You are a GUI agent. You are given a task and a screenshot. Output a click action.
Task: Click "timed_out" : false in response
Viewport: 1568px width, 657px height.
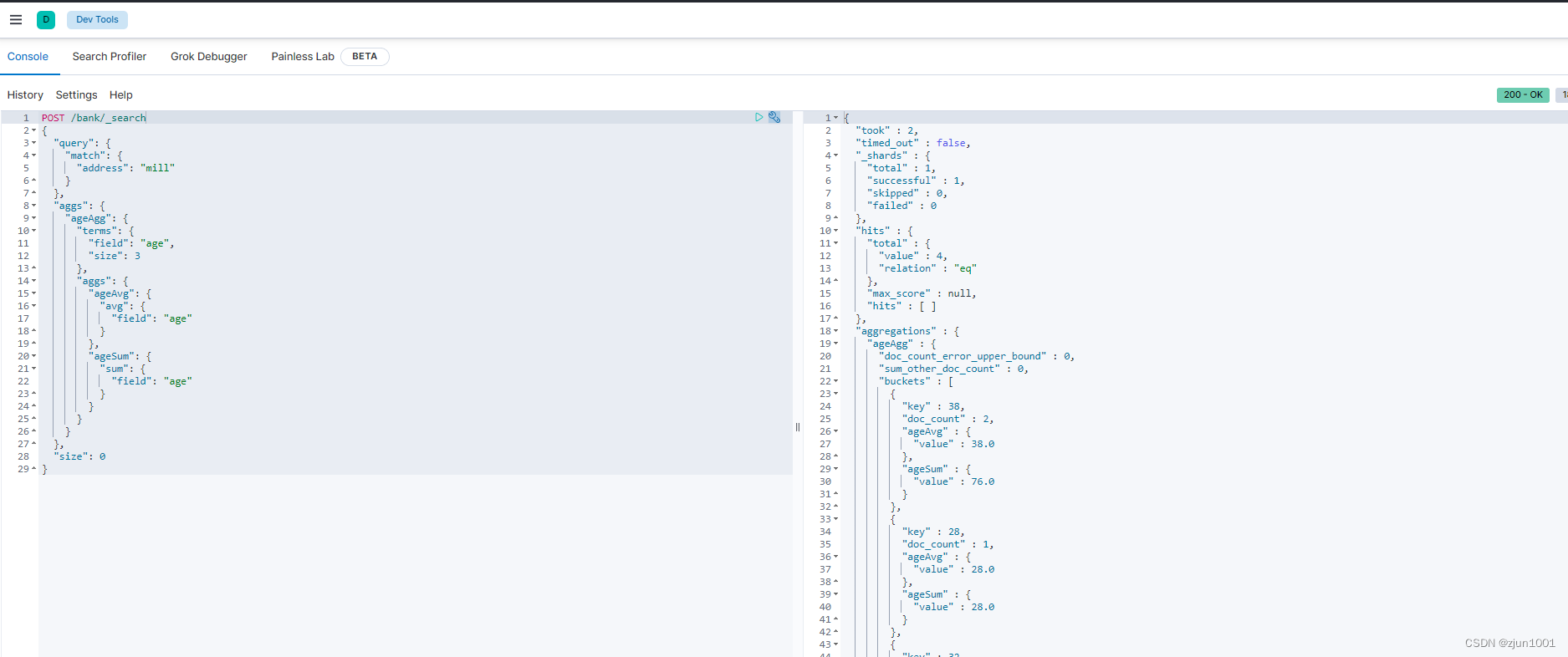912,143
